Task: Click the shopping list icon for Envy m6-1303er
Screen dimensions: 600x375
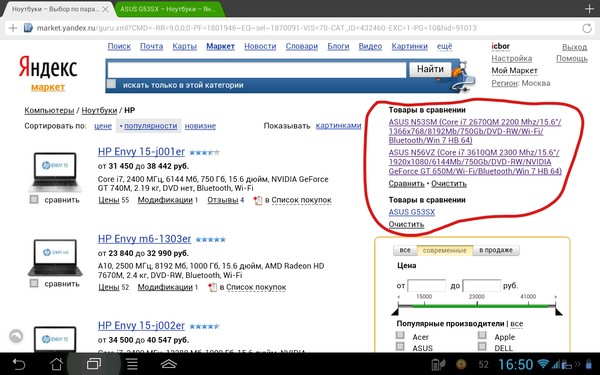Action: [212, 287]
